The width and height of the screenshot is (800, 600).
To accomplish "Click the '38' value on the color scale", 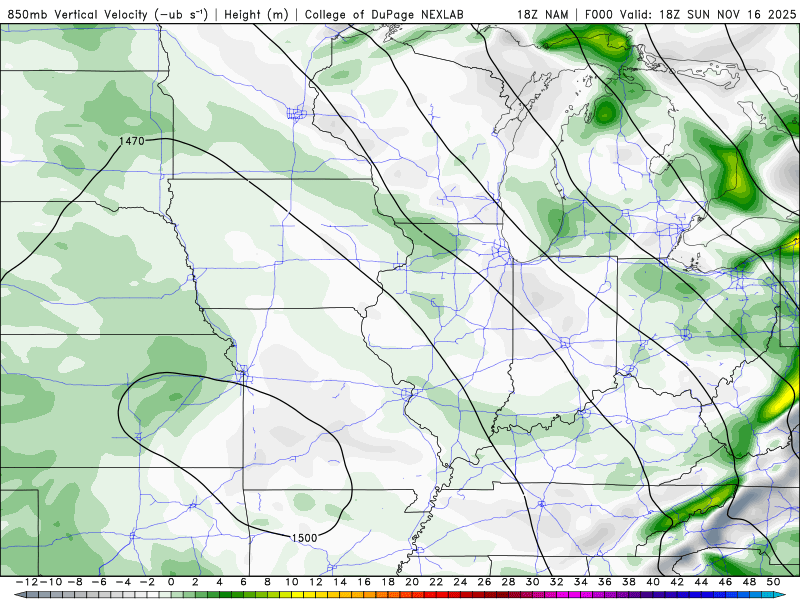I will tap(629, 582).
